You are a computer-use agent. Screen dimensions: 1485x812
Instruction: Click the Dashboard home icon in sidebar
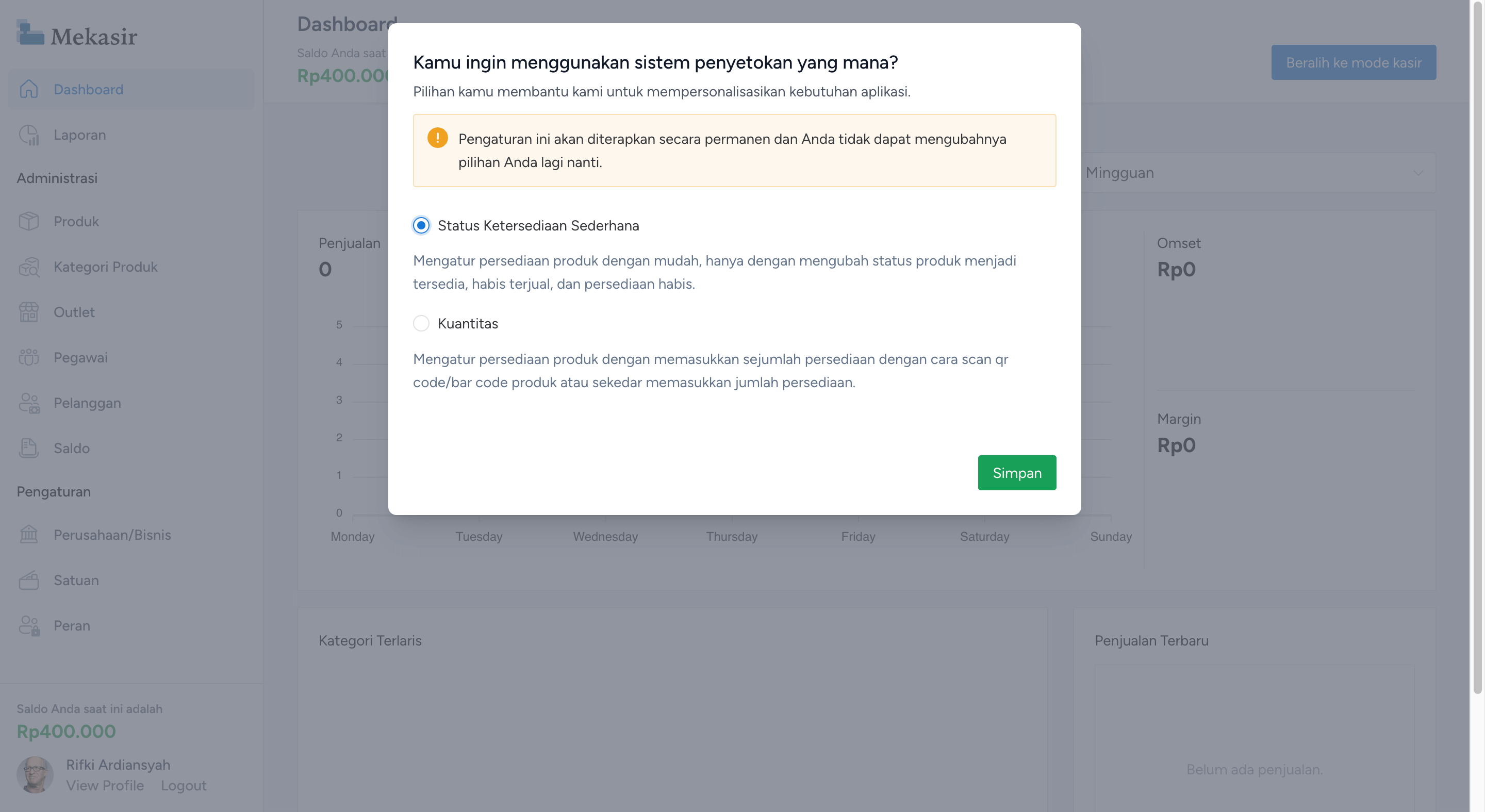click(28, 89)
